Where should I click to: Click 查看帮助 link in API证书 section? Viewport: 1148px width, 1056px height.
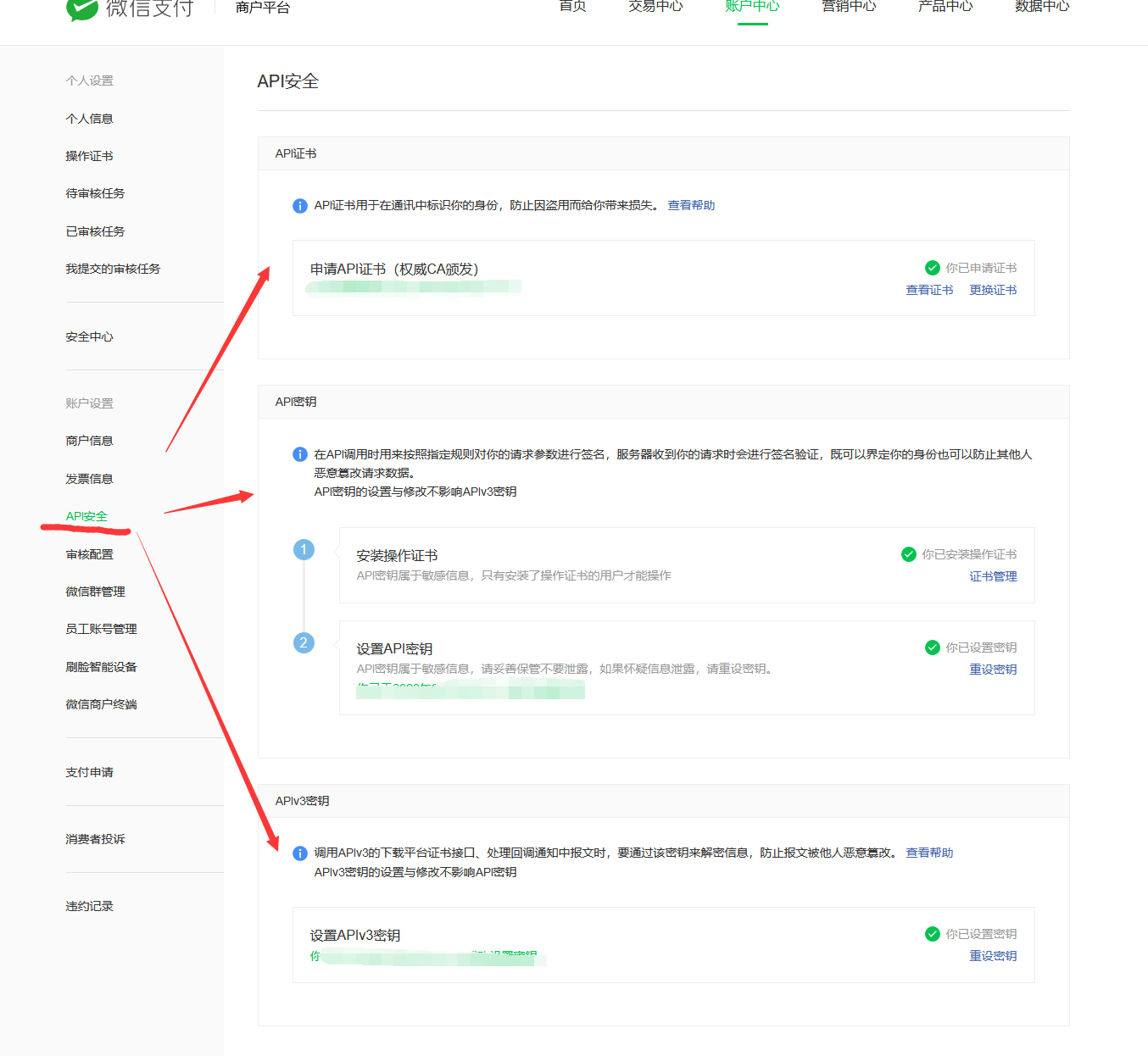(x=691, y=205)
